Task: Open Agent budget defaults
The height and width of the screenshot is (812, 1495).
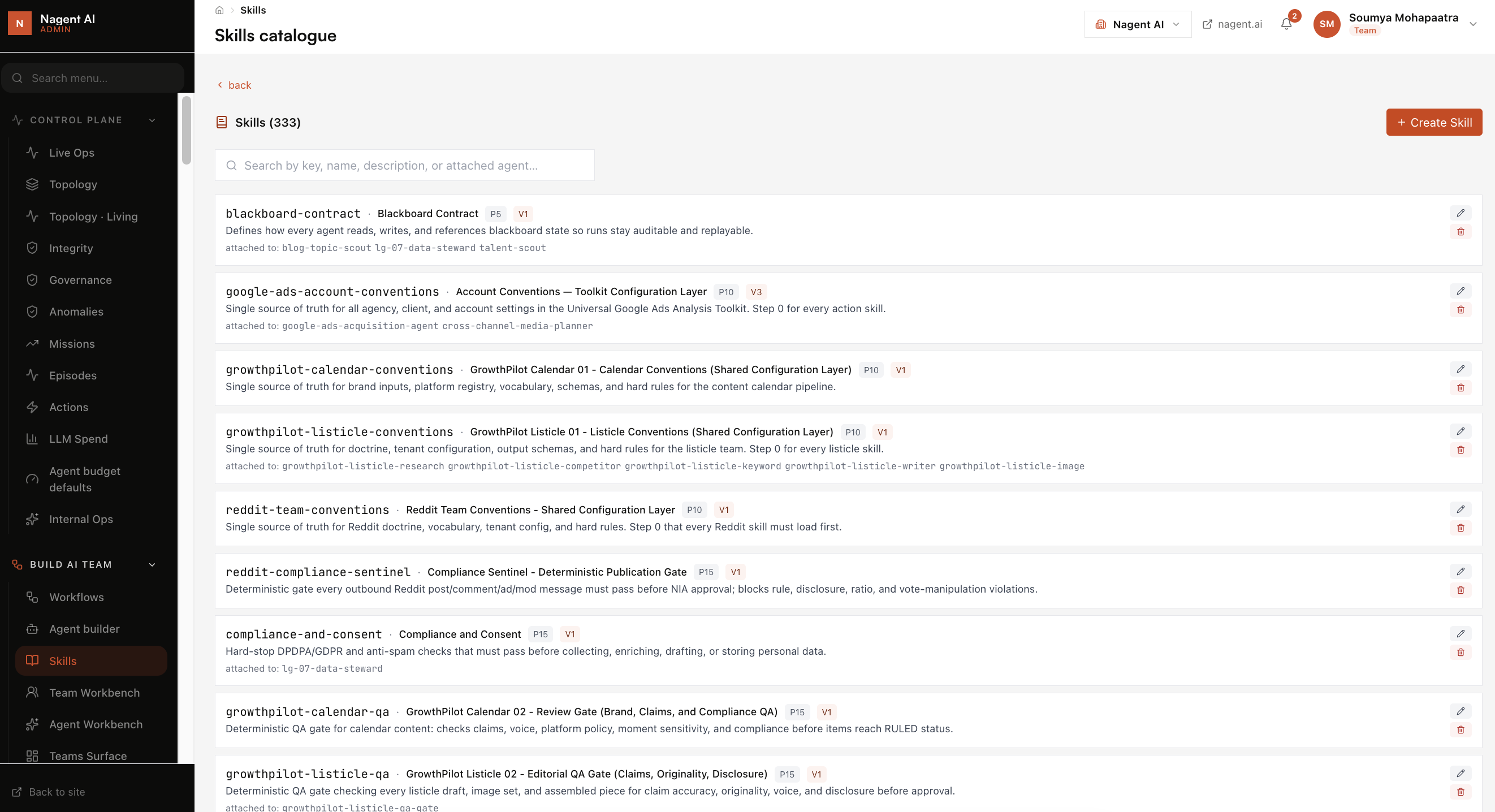Action: (x=91, y=479)
